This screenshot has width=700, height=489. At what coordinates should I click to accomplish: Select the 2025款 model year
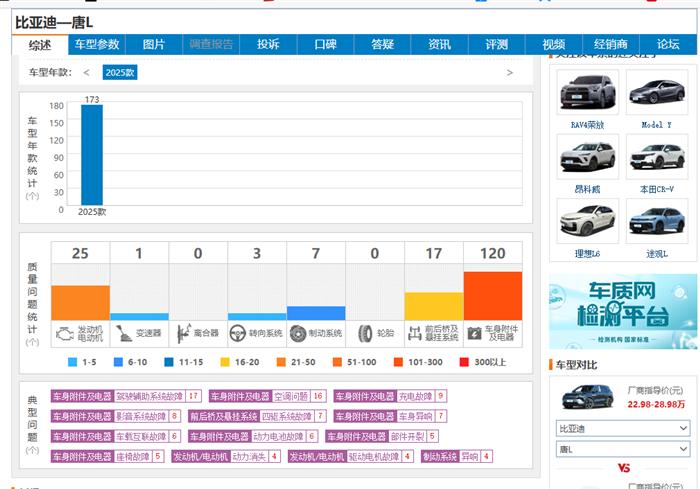point(120,73)
